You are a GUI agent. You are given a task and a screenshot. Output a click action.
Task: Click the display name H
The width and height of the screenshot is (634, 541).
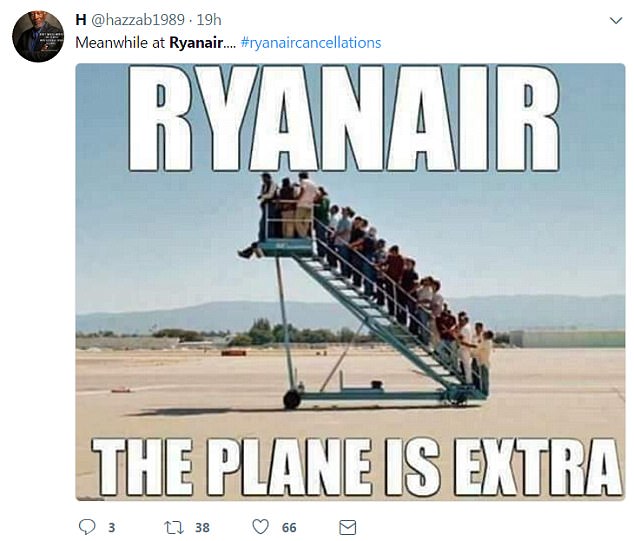pos(81,20)
